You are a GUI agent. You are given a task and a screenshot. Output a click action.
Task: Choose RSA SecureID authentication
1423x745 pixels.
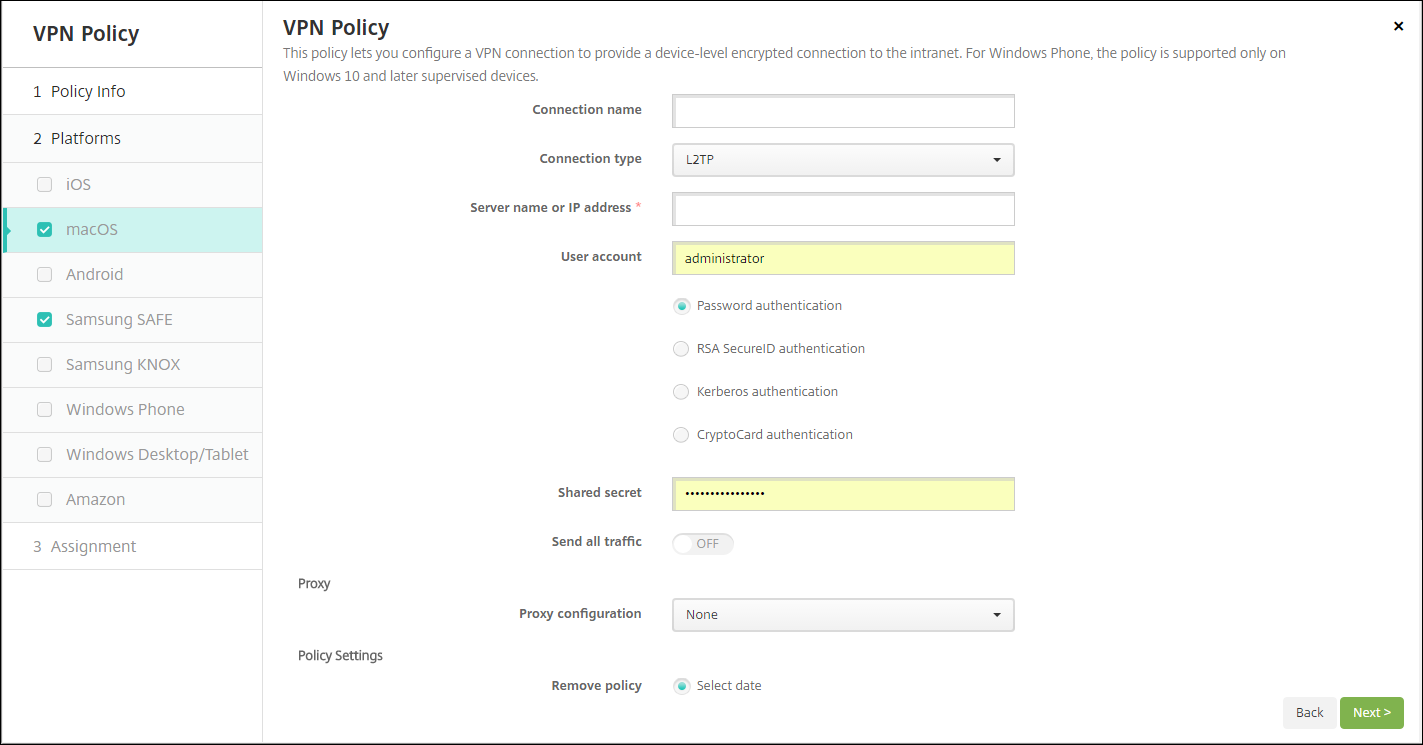tap(681, 349)
